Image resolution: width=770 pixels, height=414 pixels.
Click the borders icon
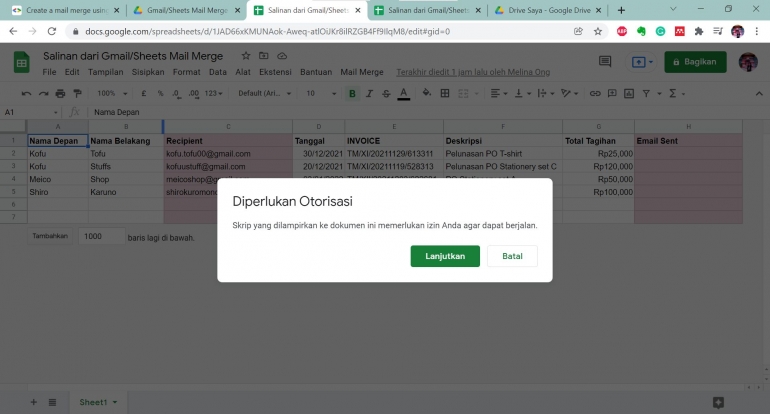click(x=445, y=93)
